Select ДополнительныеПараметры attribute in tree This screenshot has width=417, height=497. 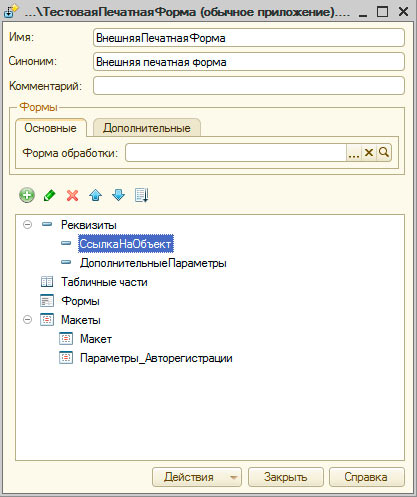pos(153,263)
